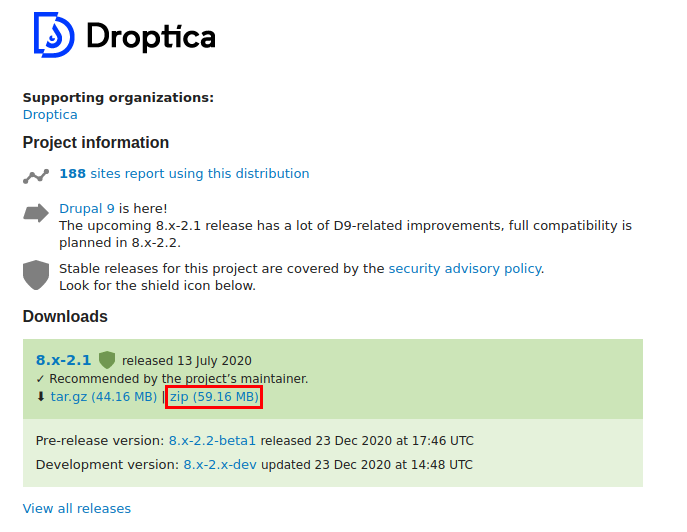Click the download arrow icon before tar.gz
Image resolution: width=687 pixels, height=532 pixels.
[41, 397]
